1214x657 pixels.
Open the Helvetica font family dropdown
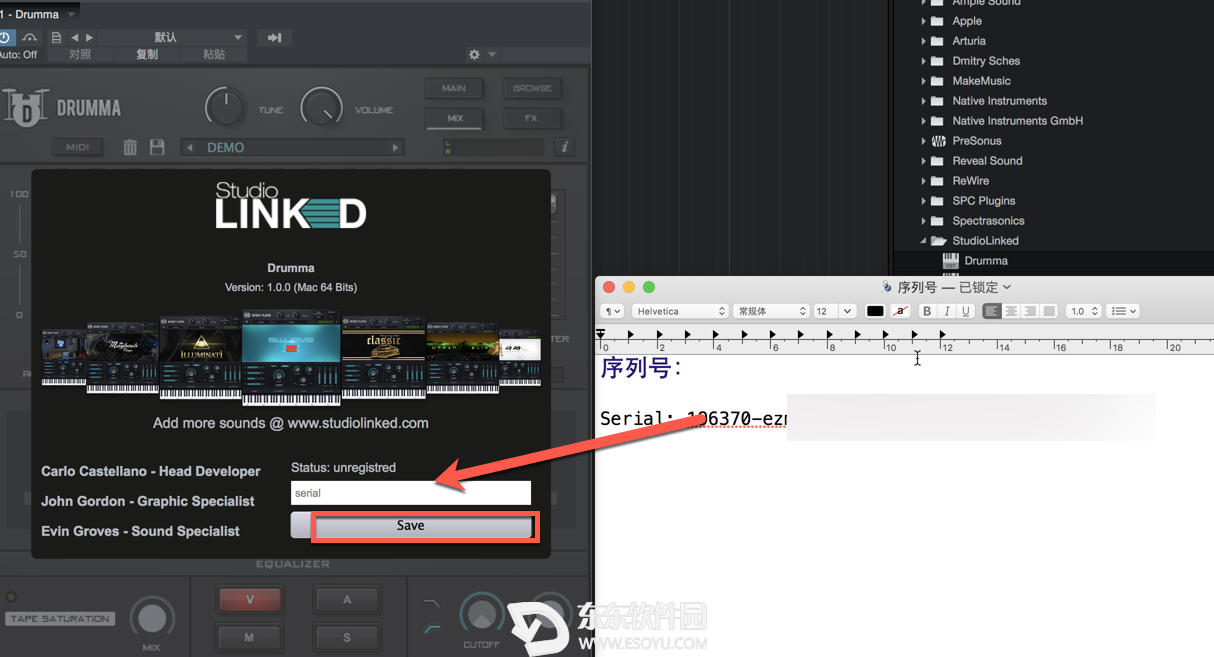tap(679, 311)
